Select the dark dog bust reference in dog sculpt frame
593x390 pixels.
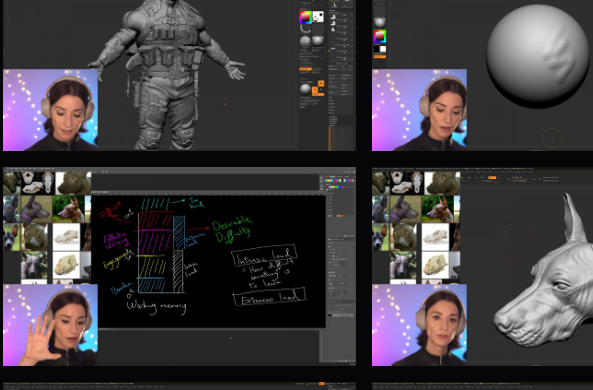442,183
